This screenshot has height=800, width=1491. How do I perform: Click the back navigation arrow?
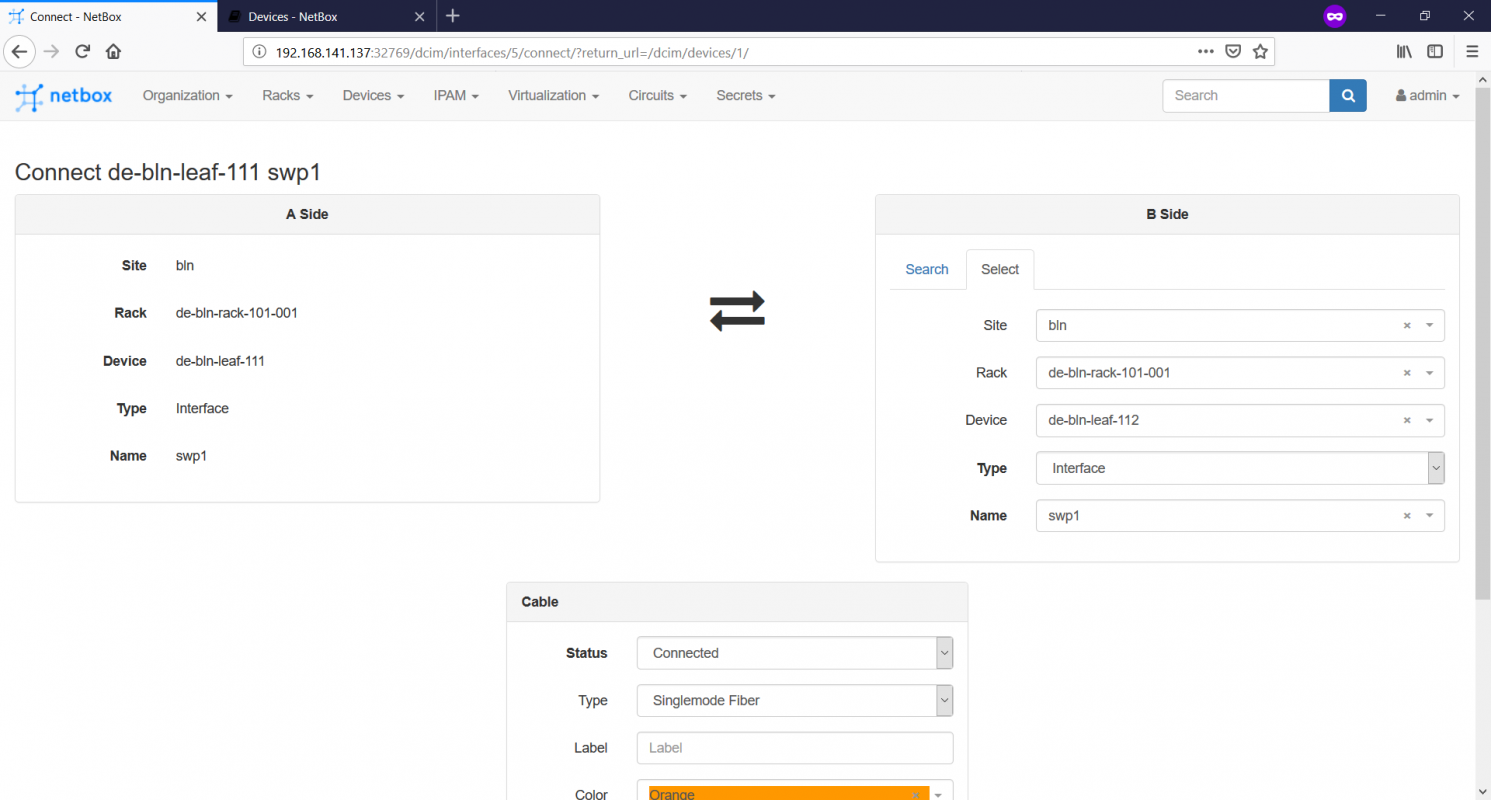tap(20, 51)
